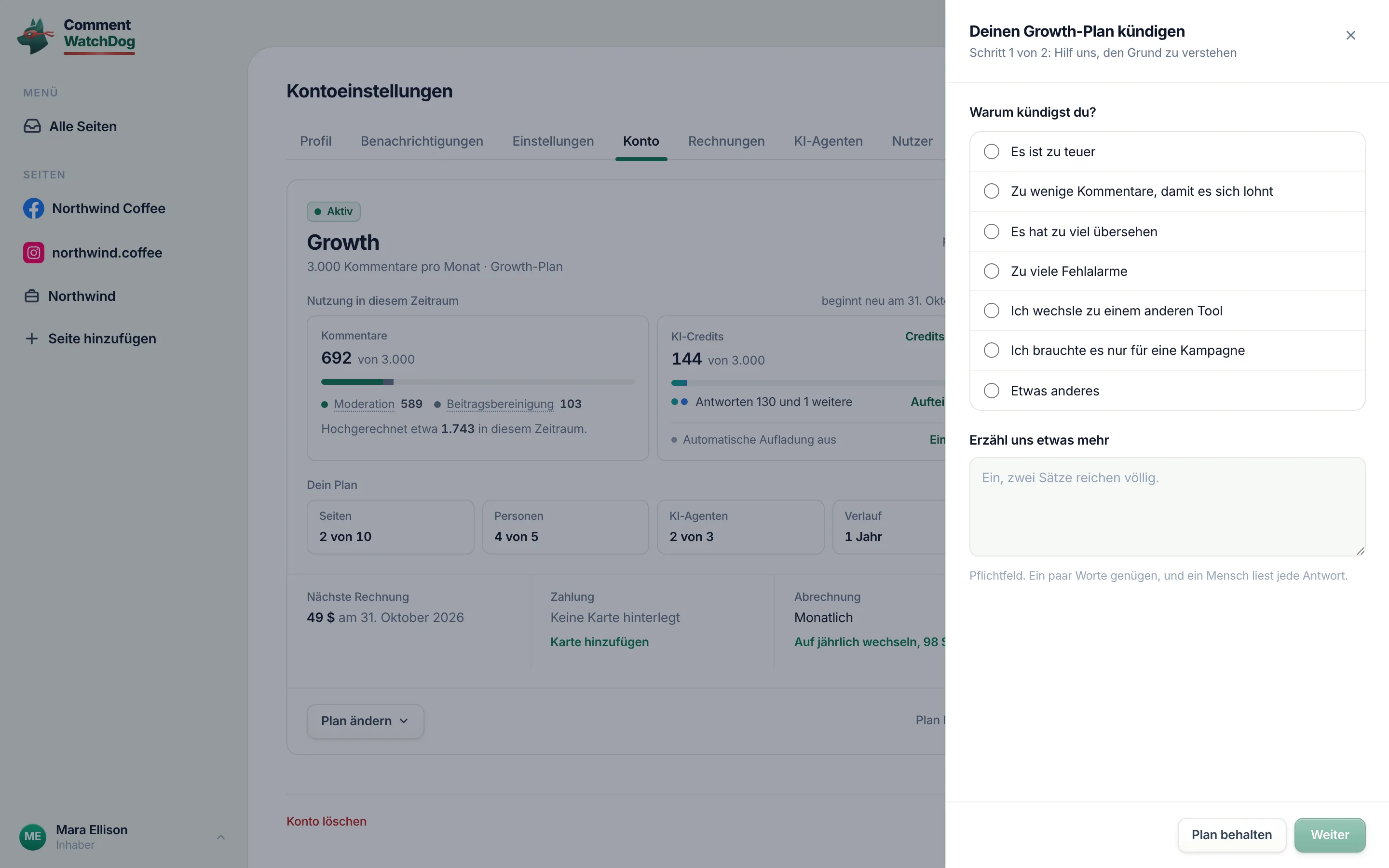Viewport: 1389px width, 868px height.
Task: Select the Instagram icon for northwind.coffee
Action: 33,253
